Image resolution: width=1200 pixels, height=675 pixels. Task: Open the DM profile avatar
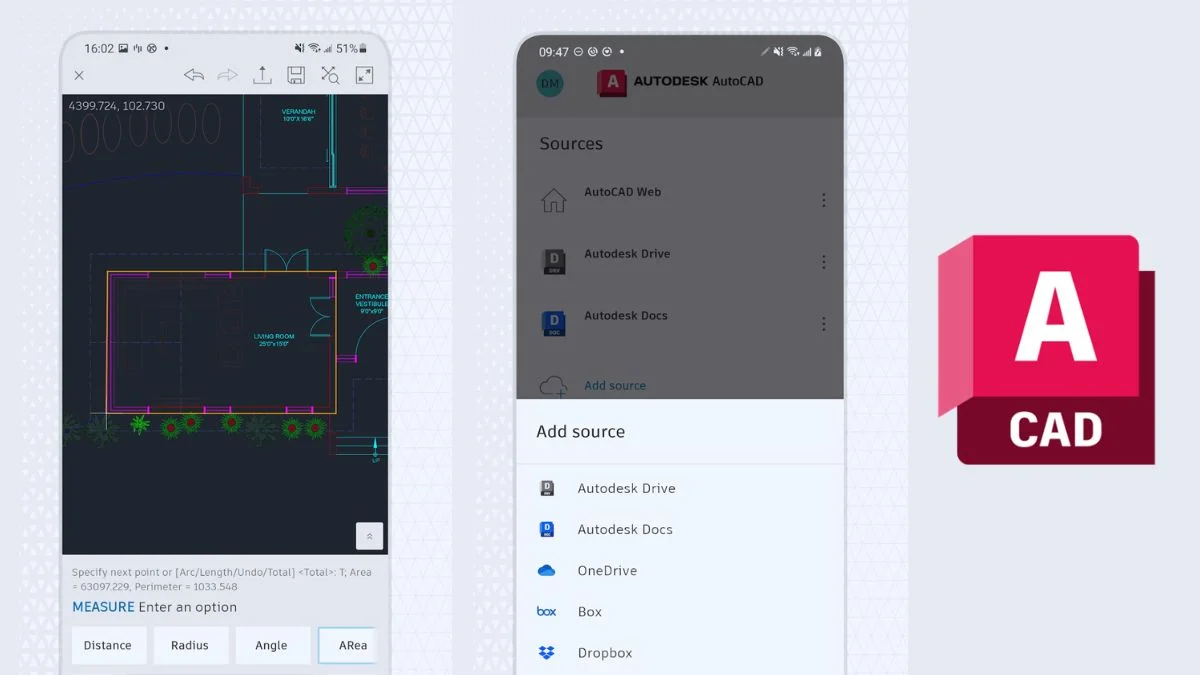pos(550,83)
